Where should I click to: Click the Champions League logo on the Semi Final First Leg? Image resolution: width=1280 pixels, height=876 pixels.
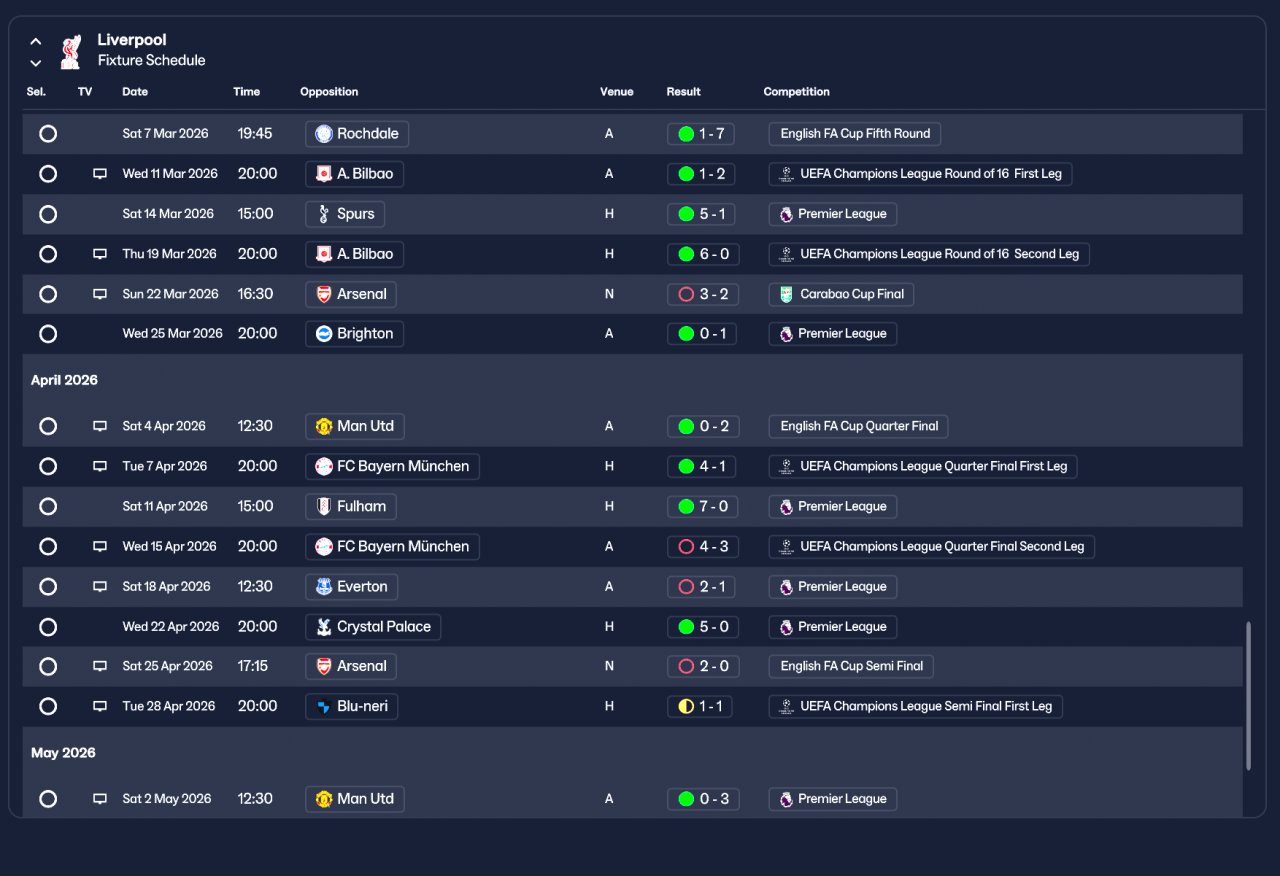pos(786,707)
